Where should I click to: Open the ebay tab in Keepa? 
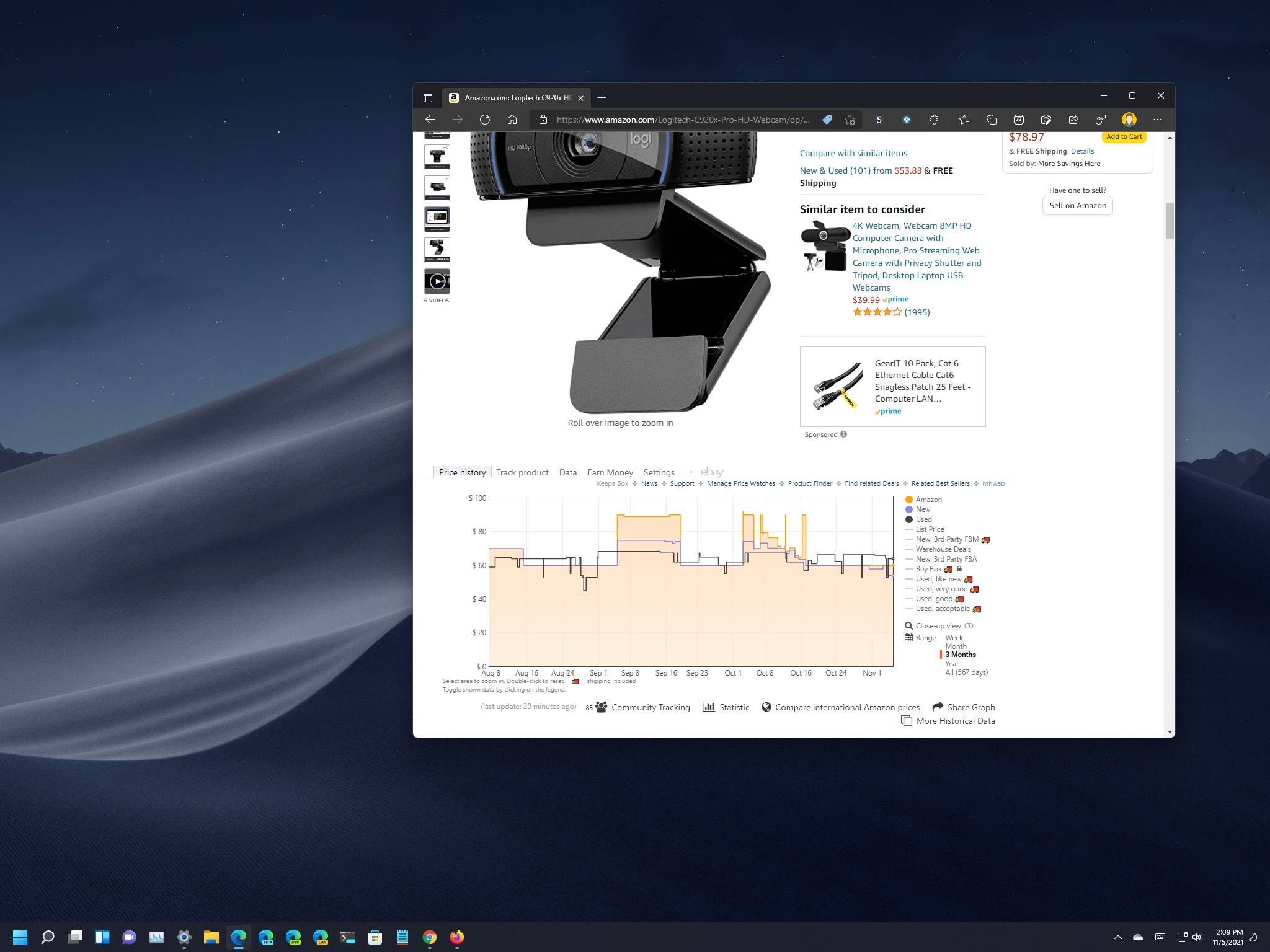(x=712, y=472)
